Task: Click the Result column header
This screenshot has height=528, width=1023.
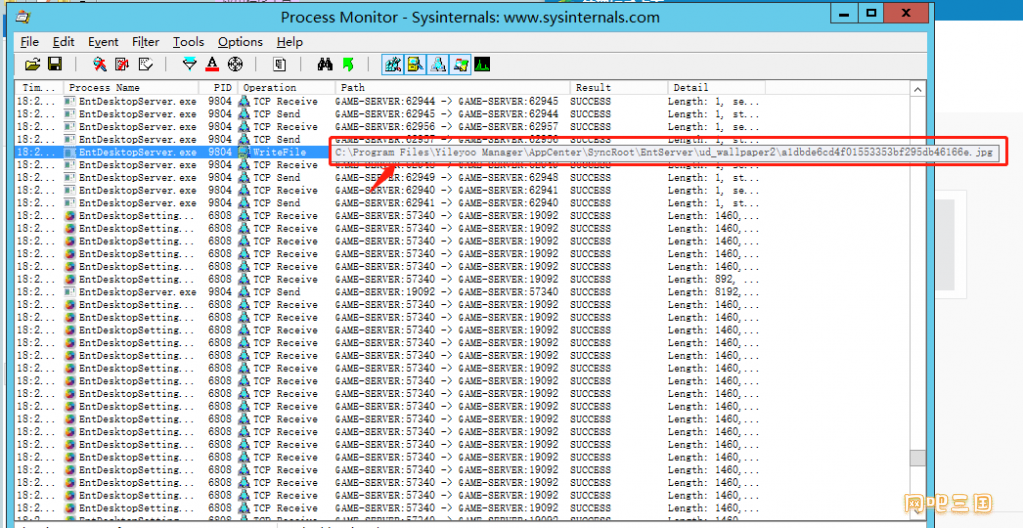Action: 619,87
